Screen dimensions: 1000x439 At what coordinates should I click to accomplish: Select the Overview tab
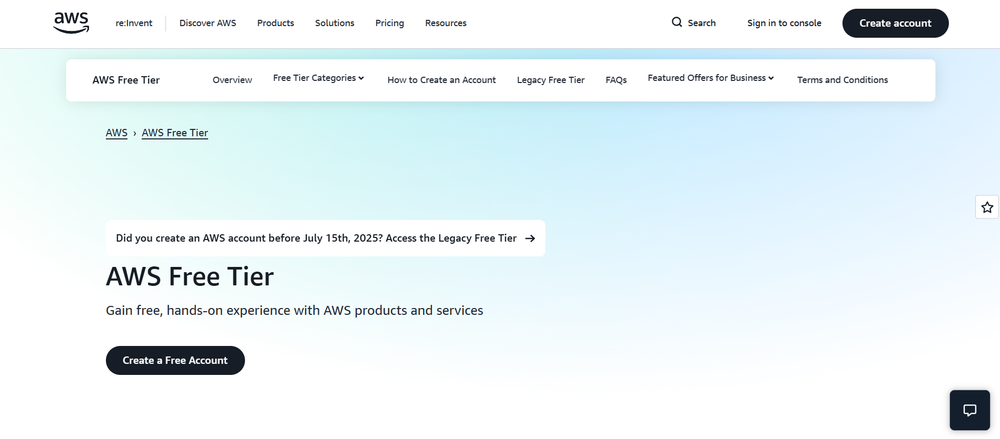coord(232,80)
